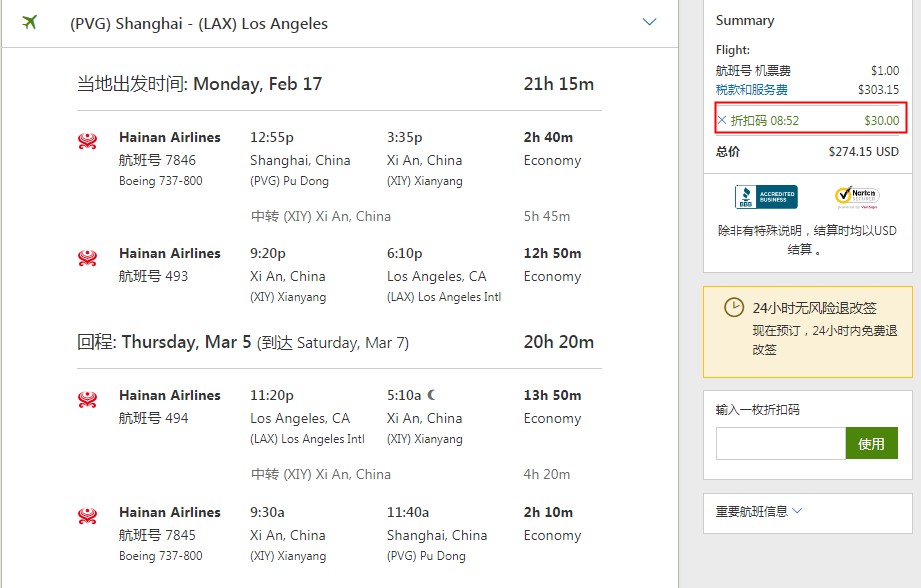Click the '13h 50m' duration of flight 494
This screenshot has height=588, width=921.
click(x=552, y=395)
